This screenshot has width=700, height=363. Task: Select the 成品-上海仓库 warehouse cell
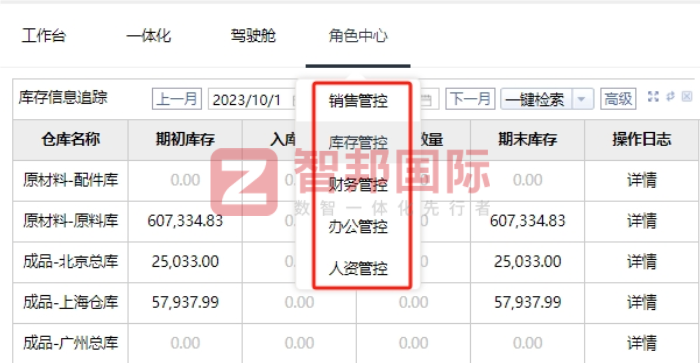[71, 302]
